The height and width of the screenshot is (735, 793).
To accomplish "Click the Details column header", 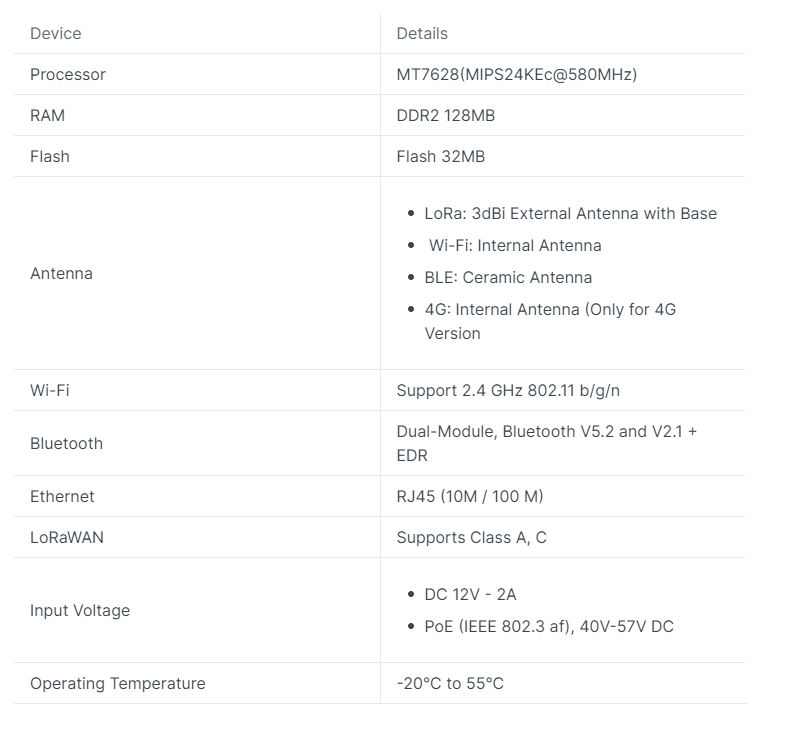I will tap(422, 33).
